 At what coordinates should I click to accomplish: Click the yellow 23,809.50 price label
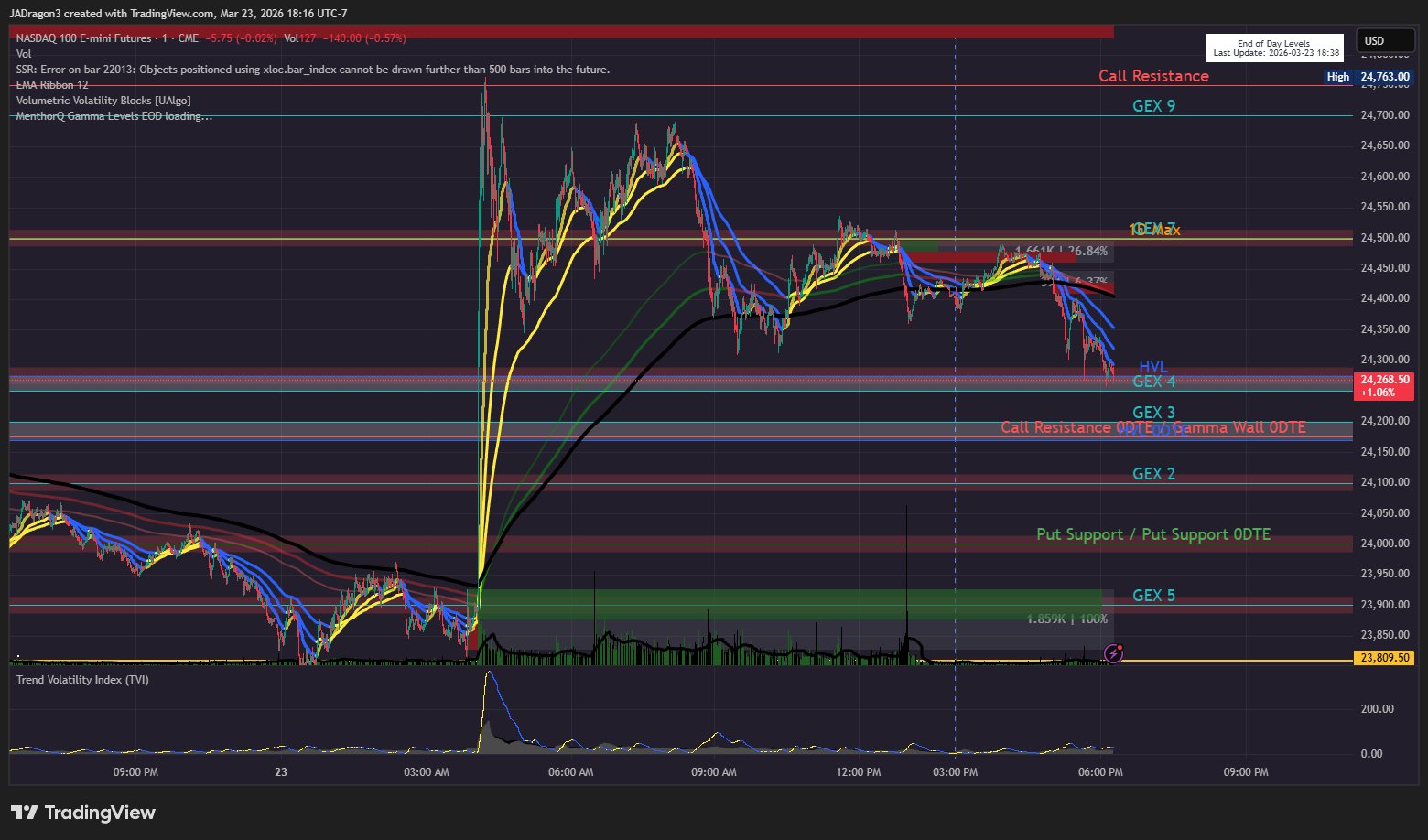click(x=1384, y=658)
